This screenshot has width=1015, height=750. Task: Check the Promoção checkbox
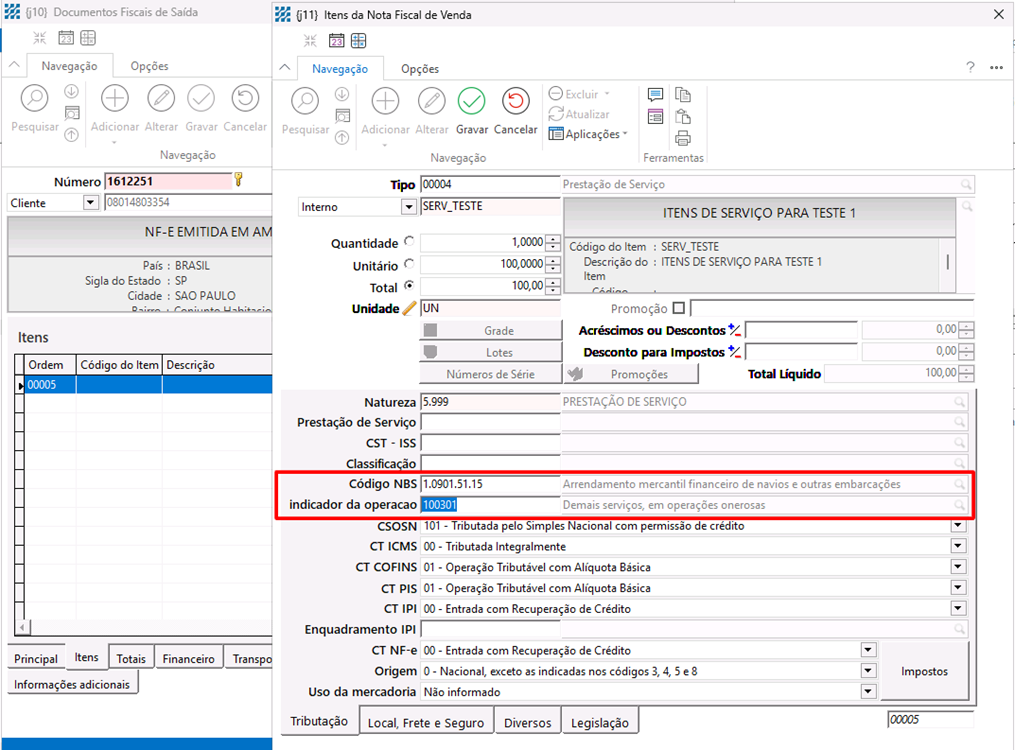click(x=680, y=308)
